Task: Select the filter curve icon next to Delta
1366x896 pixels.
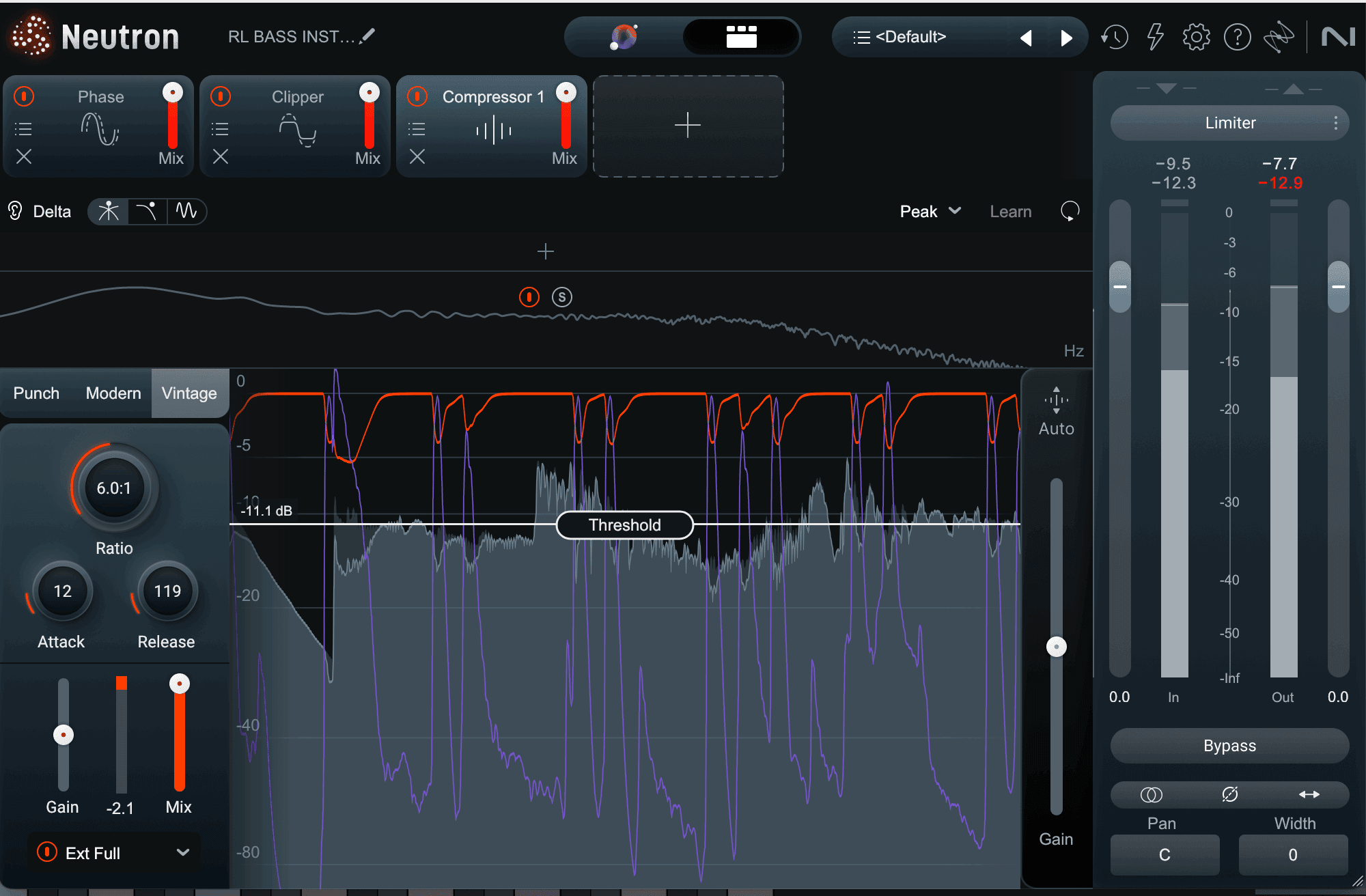Action: tap(146, 211)
